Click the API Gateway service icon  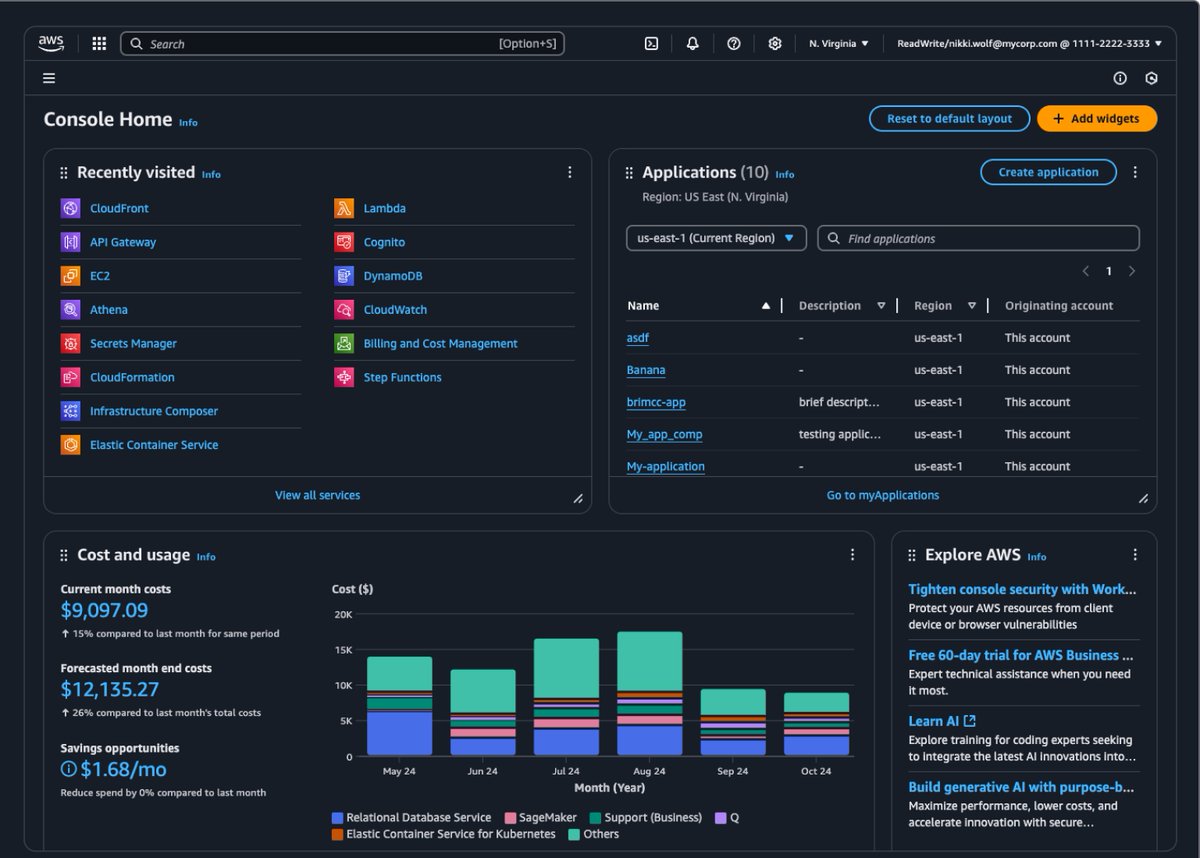pyautogui.click(x=70, y=242)
